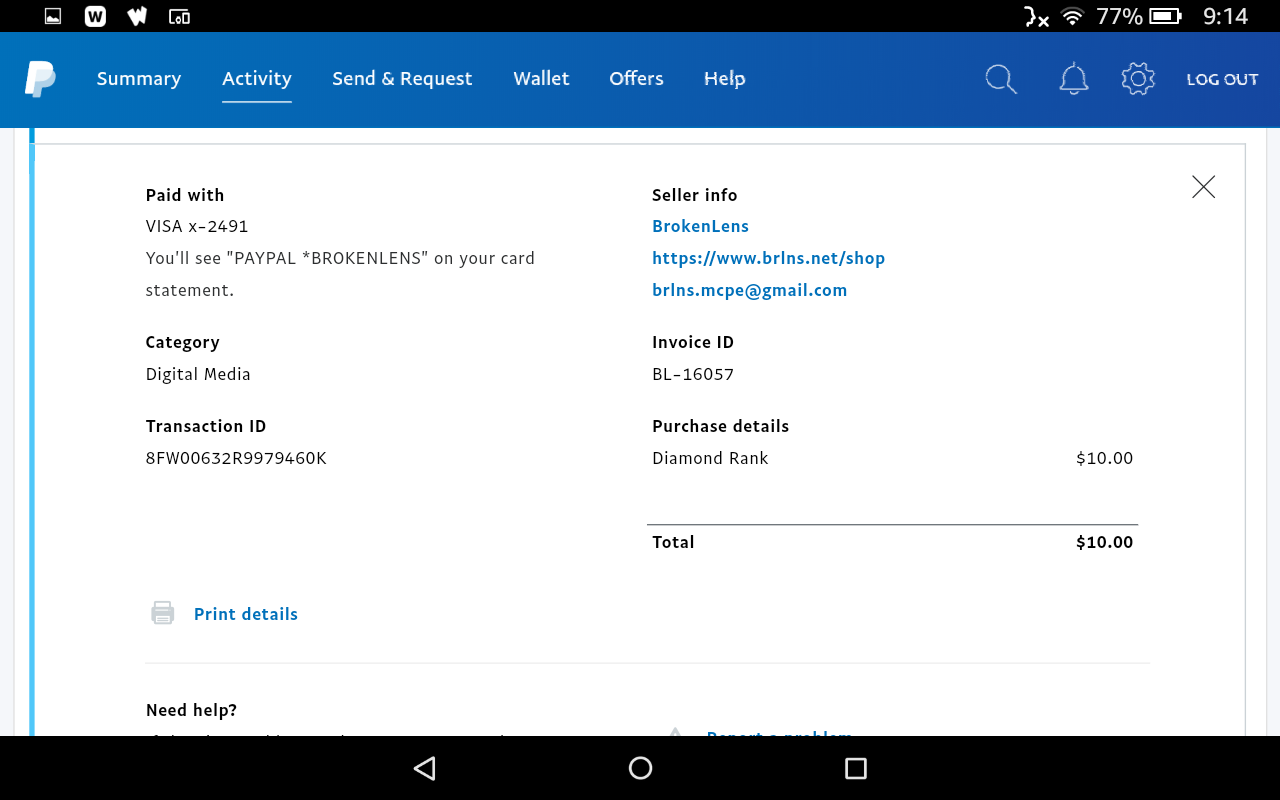Tap the Android recent apps square
The image size is (1280, 800).
click(855, 768)
